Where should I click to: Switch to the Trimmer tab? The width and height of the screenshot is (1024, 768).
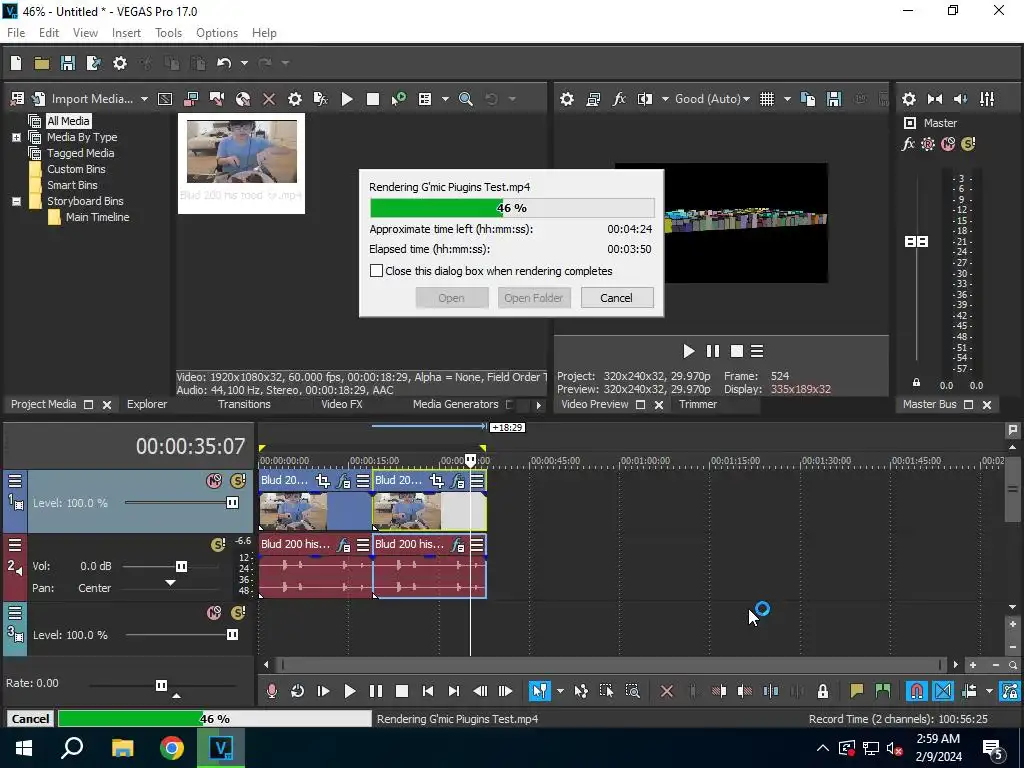pos(698,404)
